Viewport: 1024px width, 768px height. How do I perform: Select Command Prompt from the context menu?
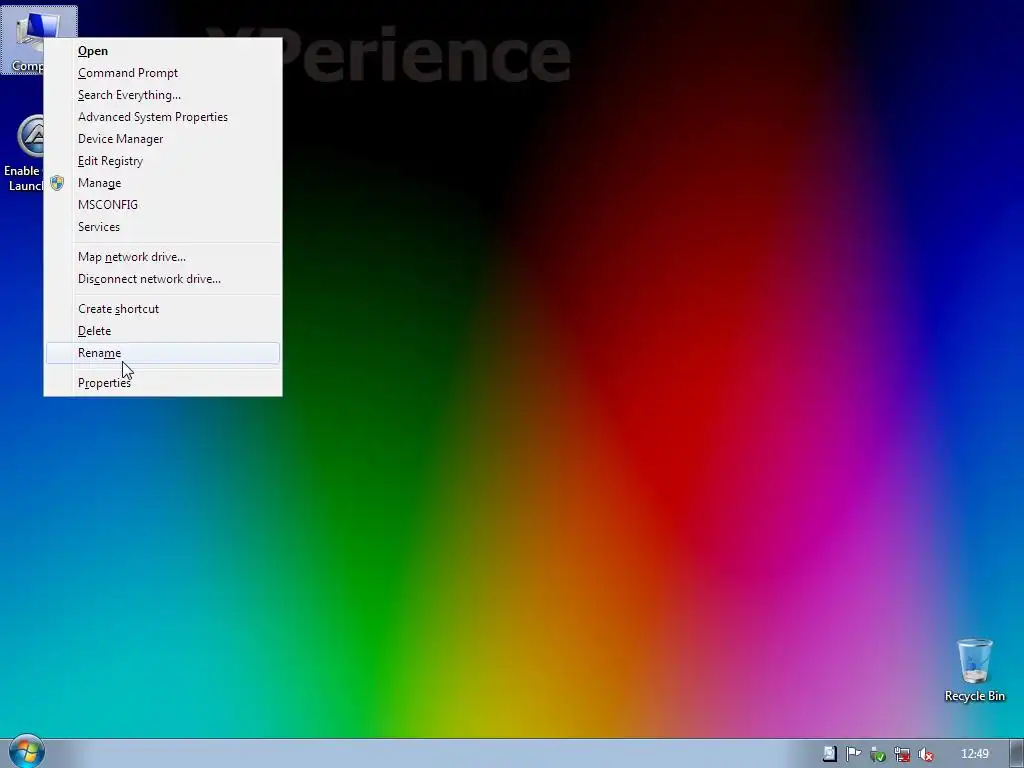click(x=163, y=73)
